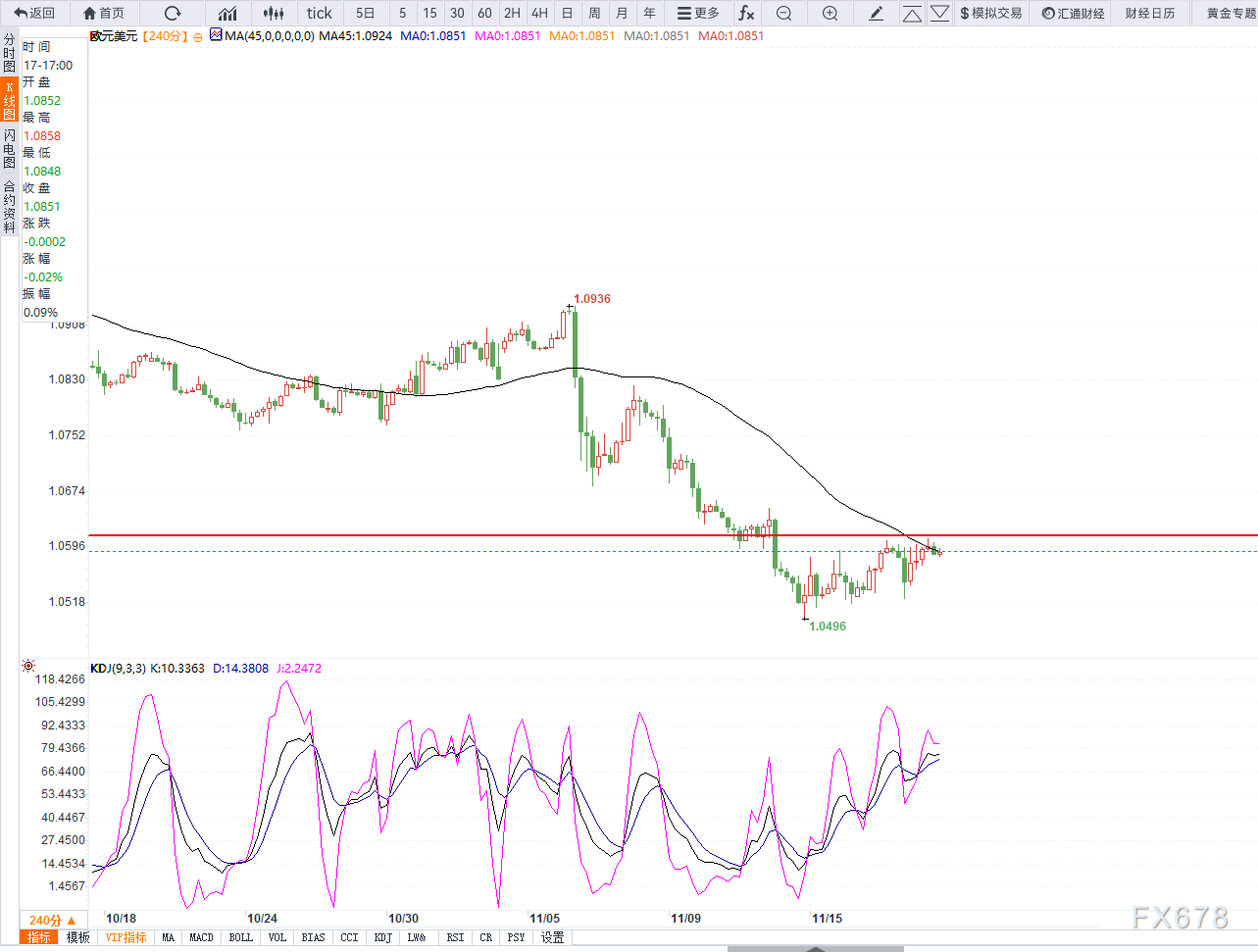Image resolution: width=1258 pixels, height=952 pixels.
Task: Switch to the 4H timeframe
Action: pyautogui.click(x=539, y=13)
